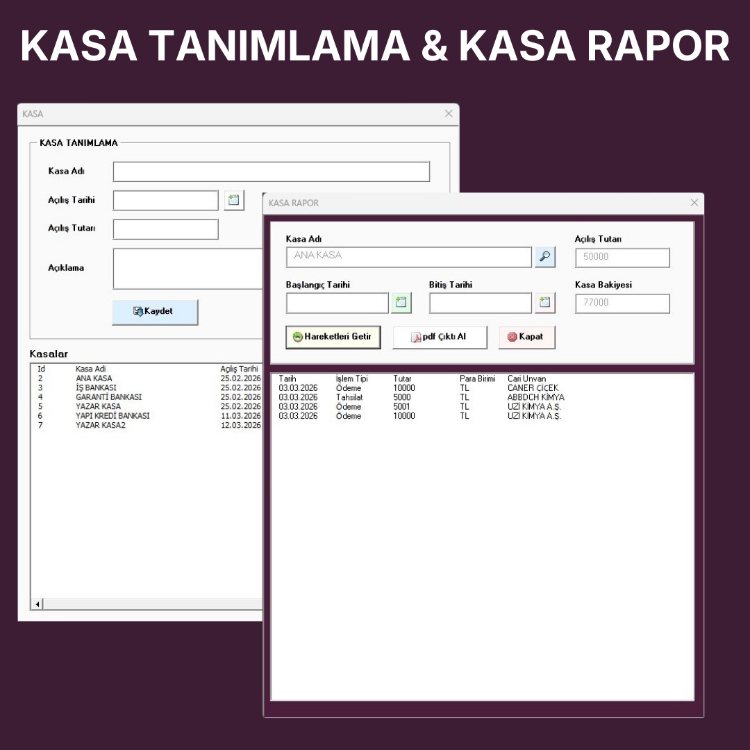Select CANER ÇİÇEK transaction row
Screen dimensions: 750x750
coord(482,388)
